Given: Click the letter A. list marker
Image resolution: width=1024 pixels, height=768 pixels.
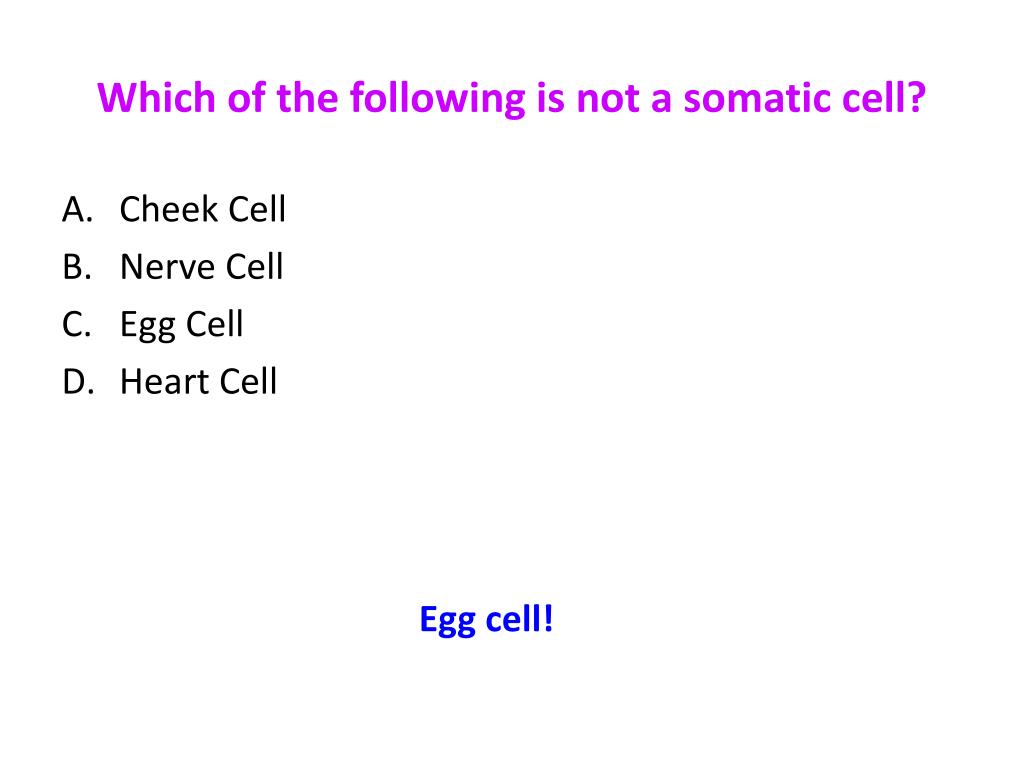Looking at the screenshot, I should tap(78, 210).
